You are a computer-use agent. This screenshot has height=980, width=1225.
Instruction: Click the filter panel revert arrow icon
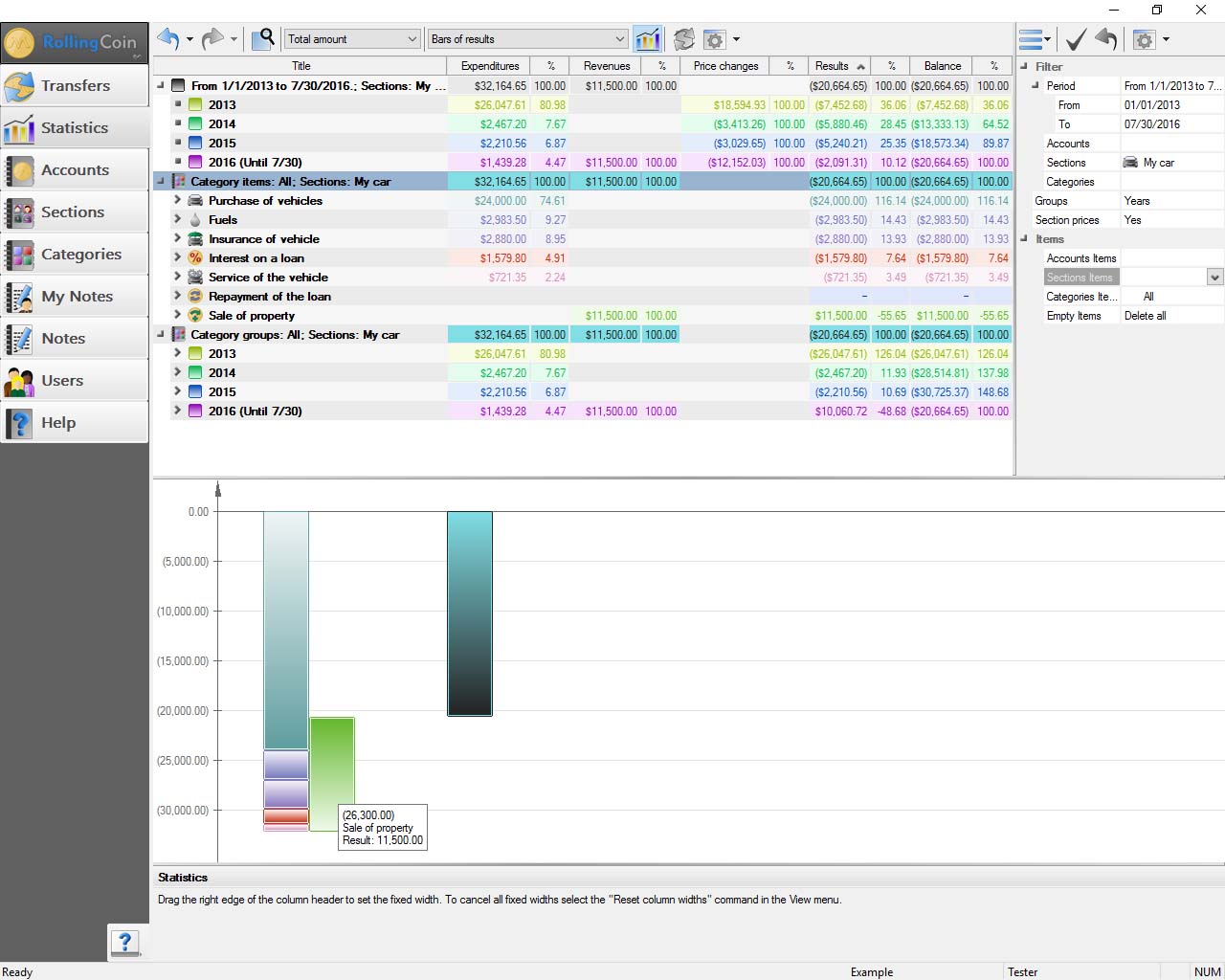(1106, 39)
